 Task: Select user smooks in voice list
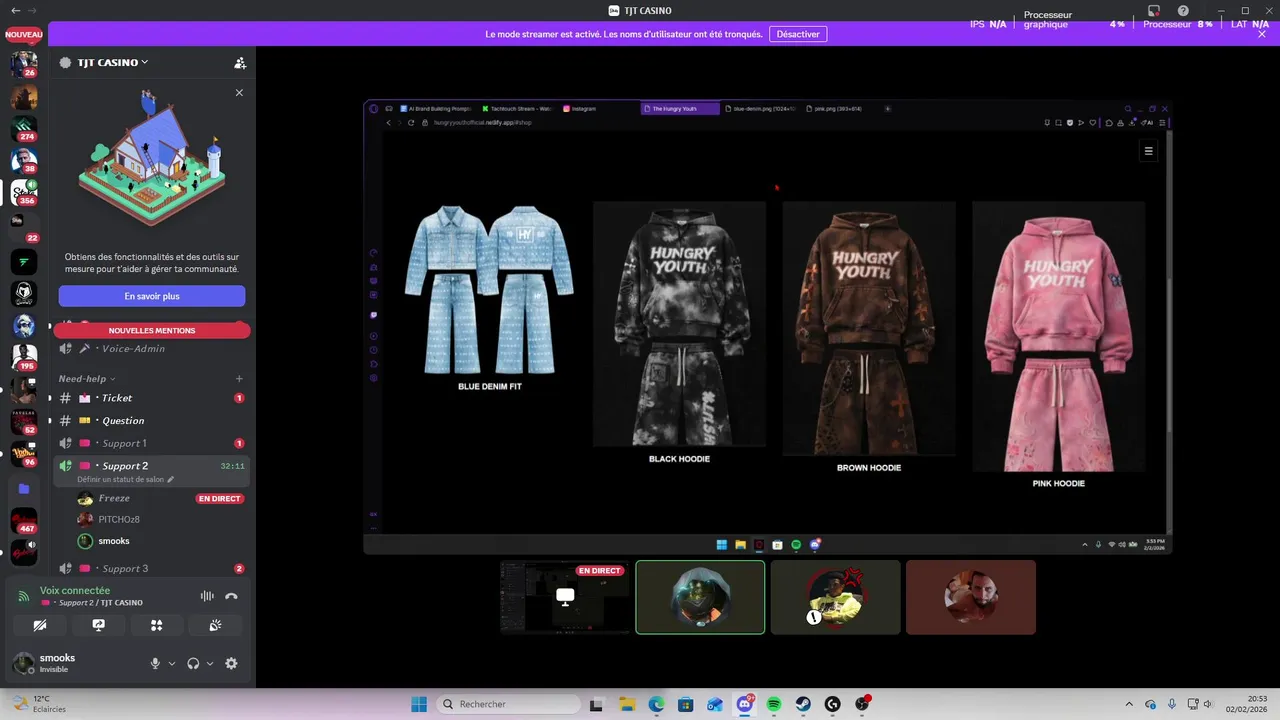click(x=114, y=541)
